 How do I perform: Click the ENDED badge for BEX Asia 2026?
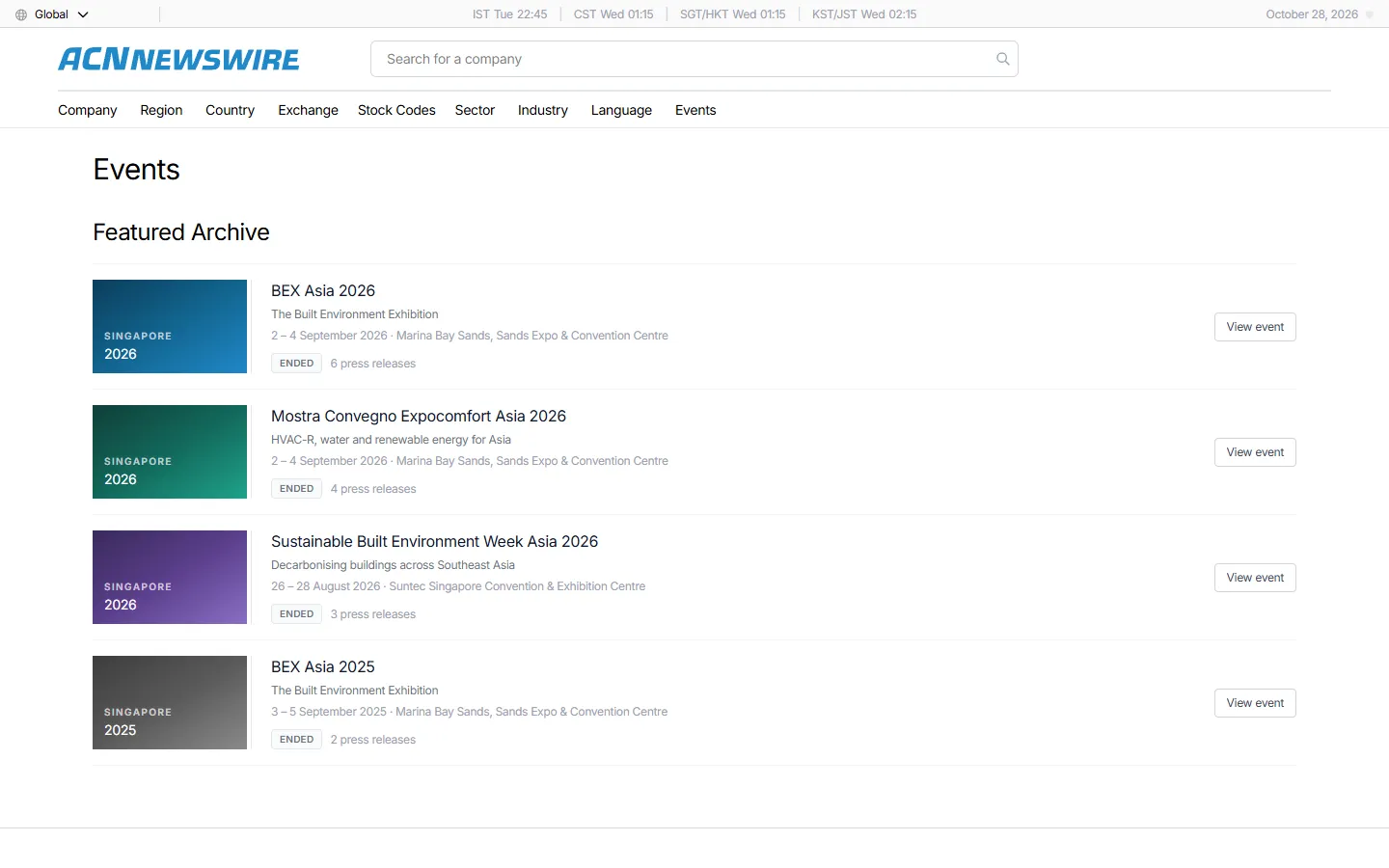pyautogui.click(x=296, y=364)
